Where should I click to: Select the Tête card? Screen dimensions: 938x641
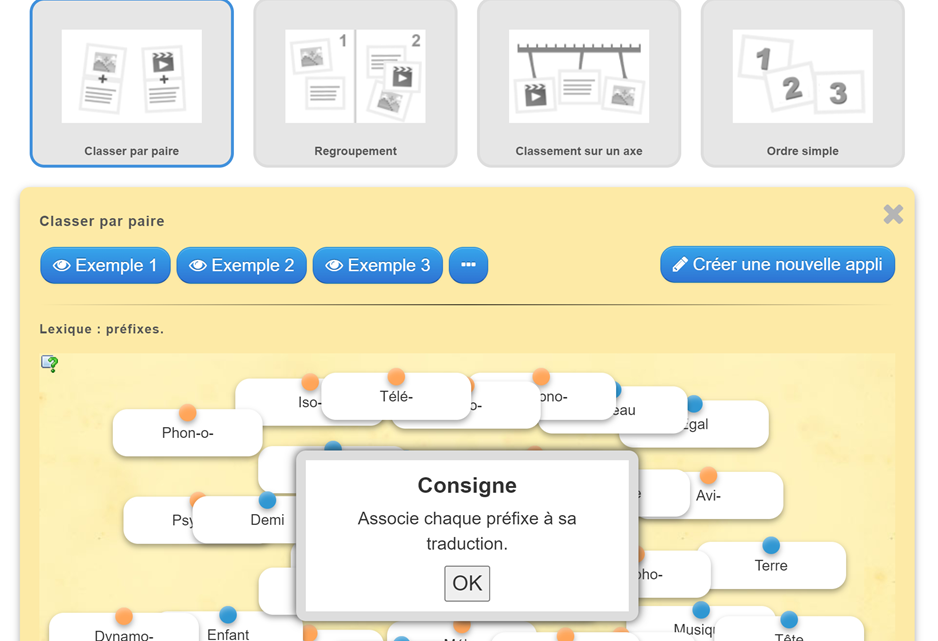tap(789, 629)
